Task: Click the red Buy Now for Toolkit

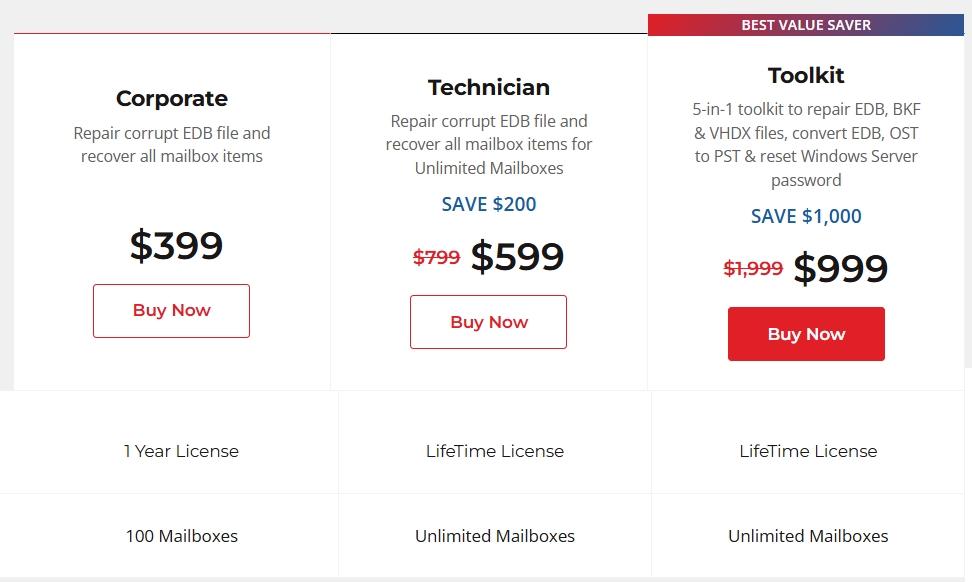Action: [806, 334]
